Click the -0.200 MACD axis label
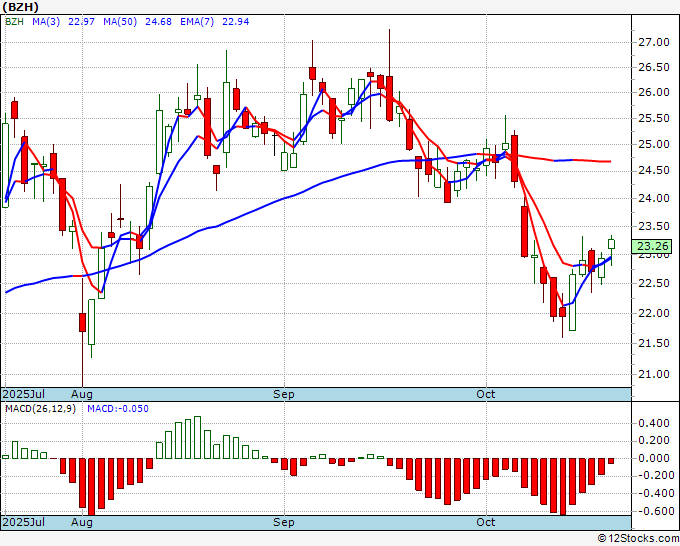 [x=656, y=476]
